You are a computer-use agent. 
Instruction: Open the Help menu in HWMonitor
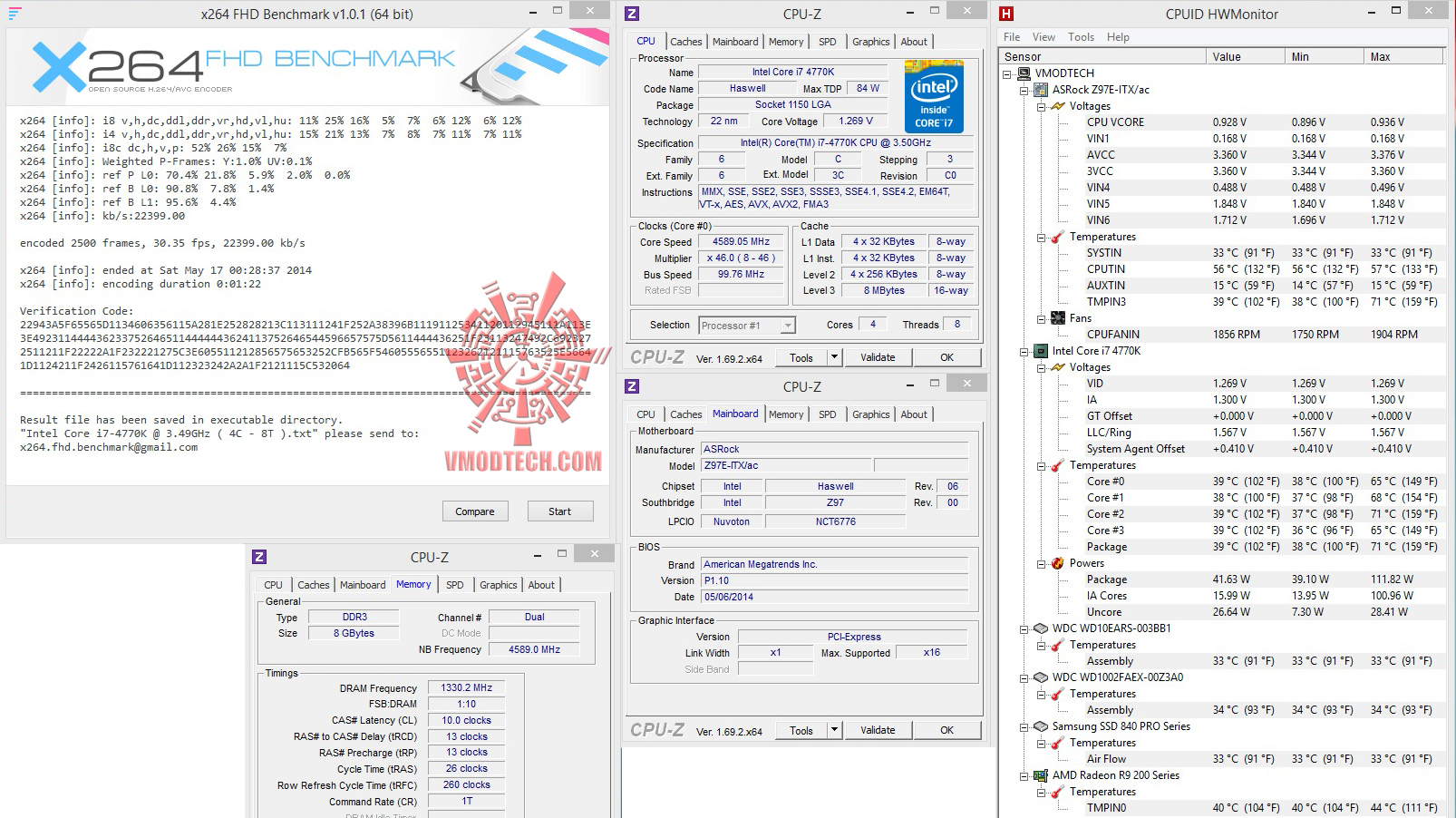(1118, 37)
